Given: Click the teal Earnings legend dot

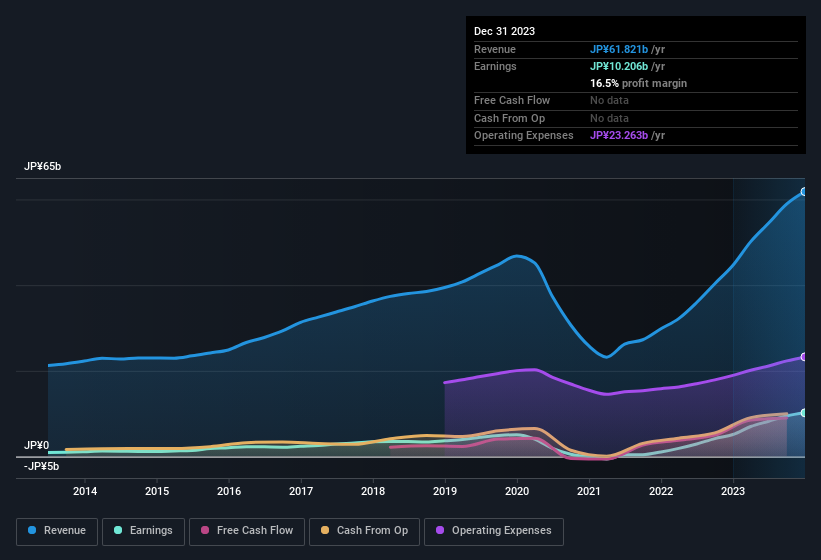Looking at the screenshot, I should [x=119, y=531].
